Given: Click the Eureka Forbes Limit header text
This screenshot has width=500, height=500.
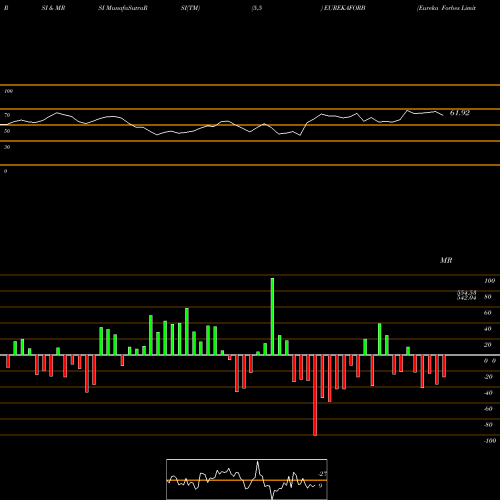Looking at the screenshot, I should (x=446, y=8).
